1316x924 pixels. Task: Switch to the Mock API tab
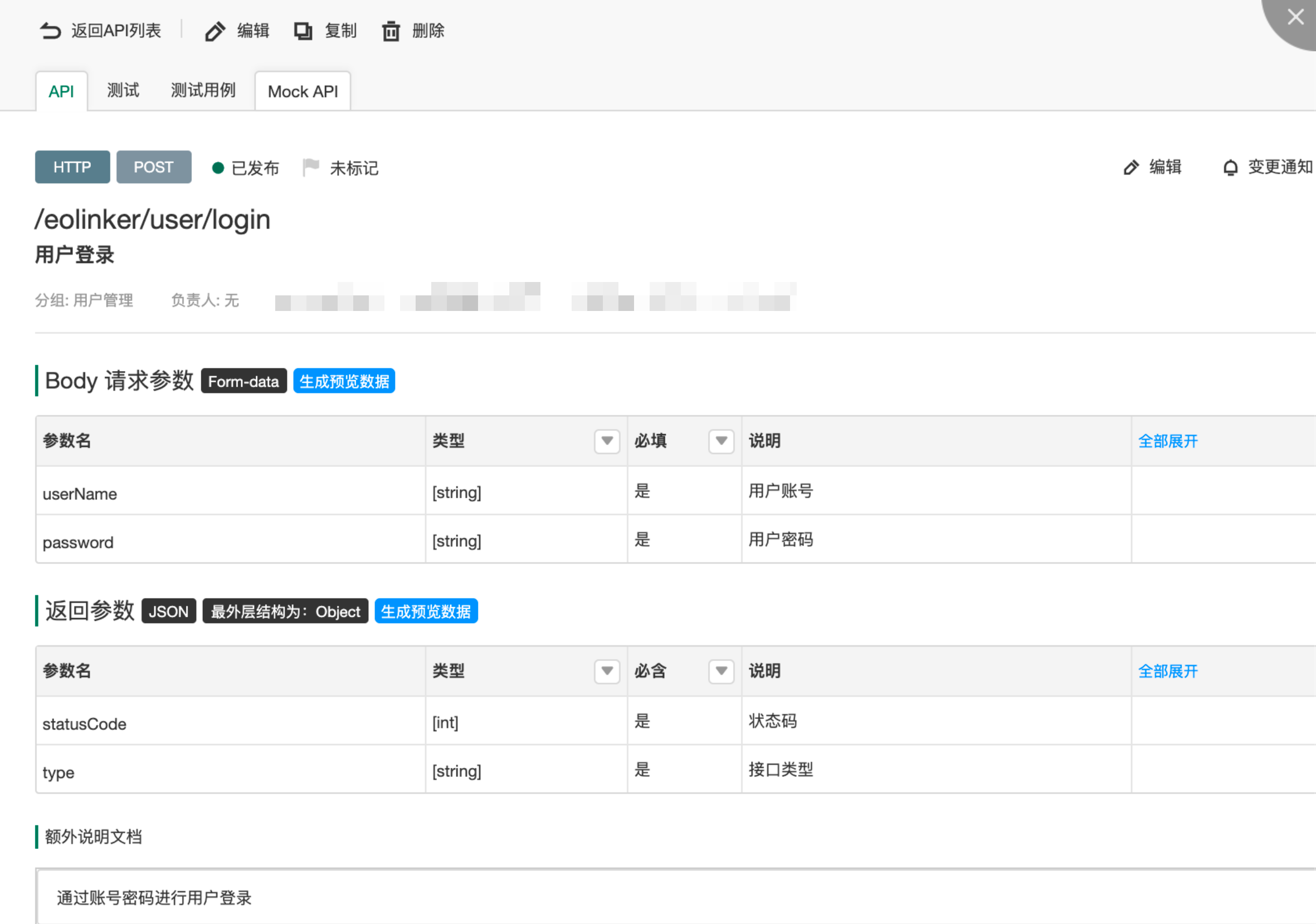(x=303, y=91)
